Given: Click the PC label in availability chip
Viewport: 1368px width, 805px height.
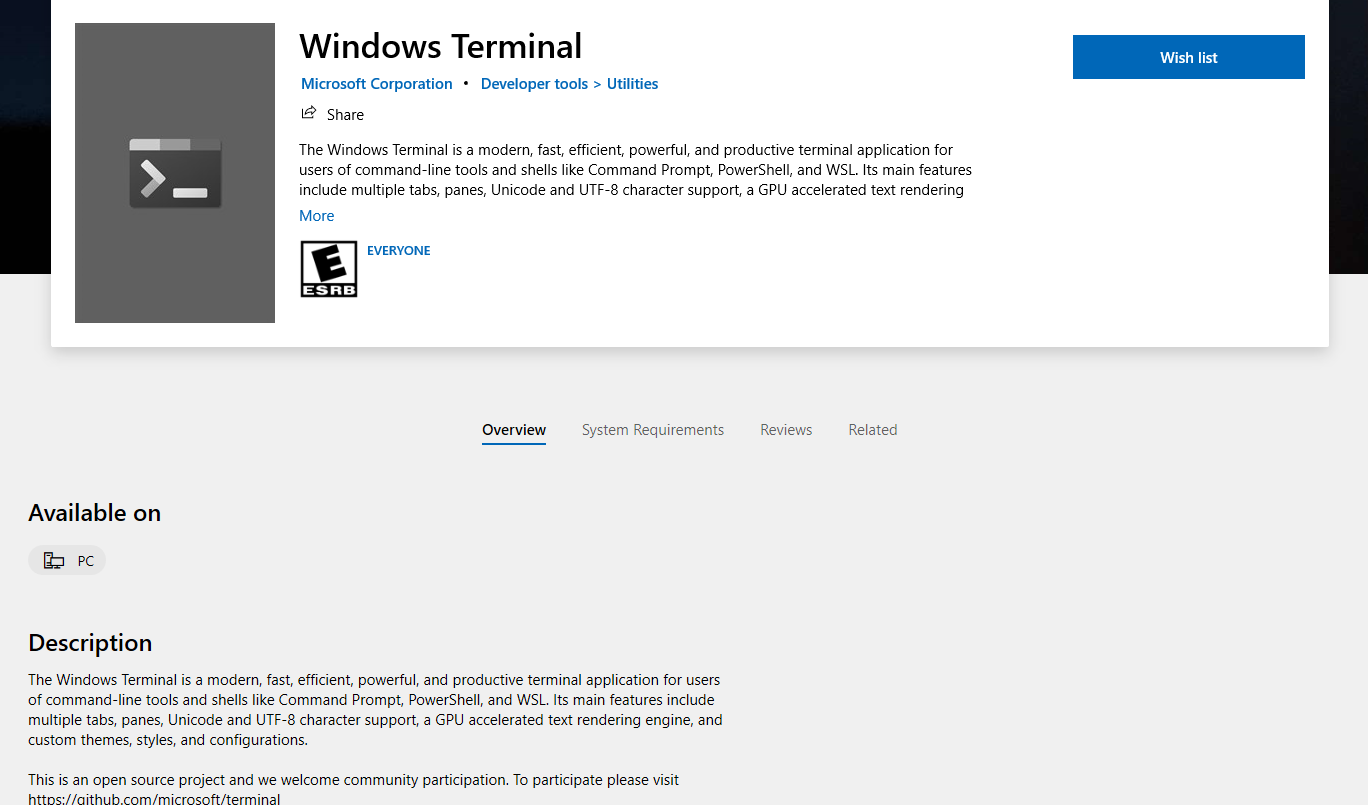Looking at the screenshot, I should coord(86,561).
